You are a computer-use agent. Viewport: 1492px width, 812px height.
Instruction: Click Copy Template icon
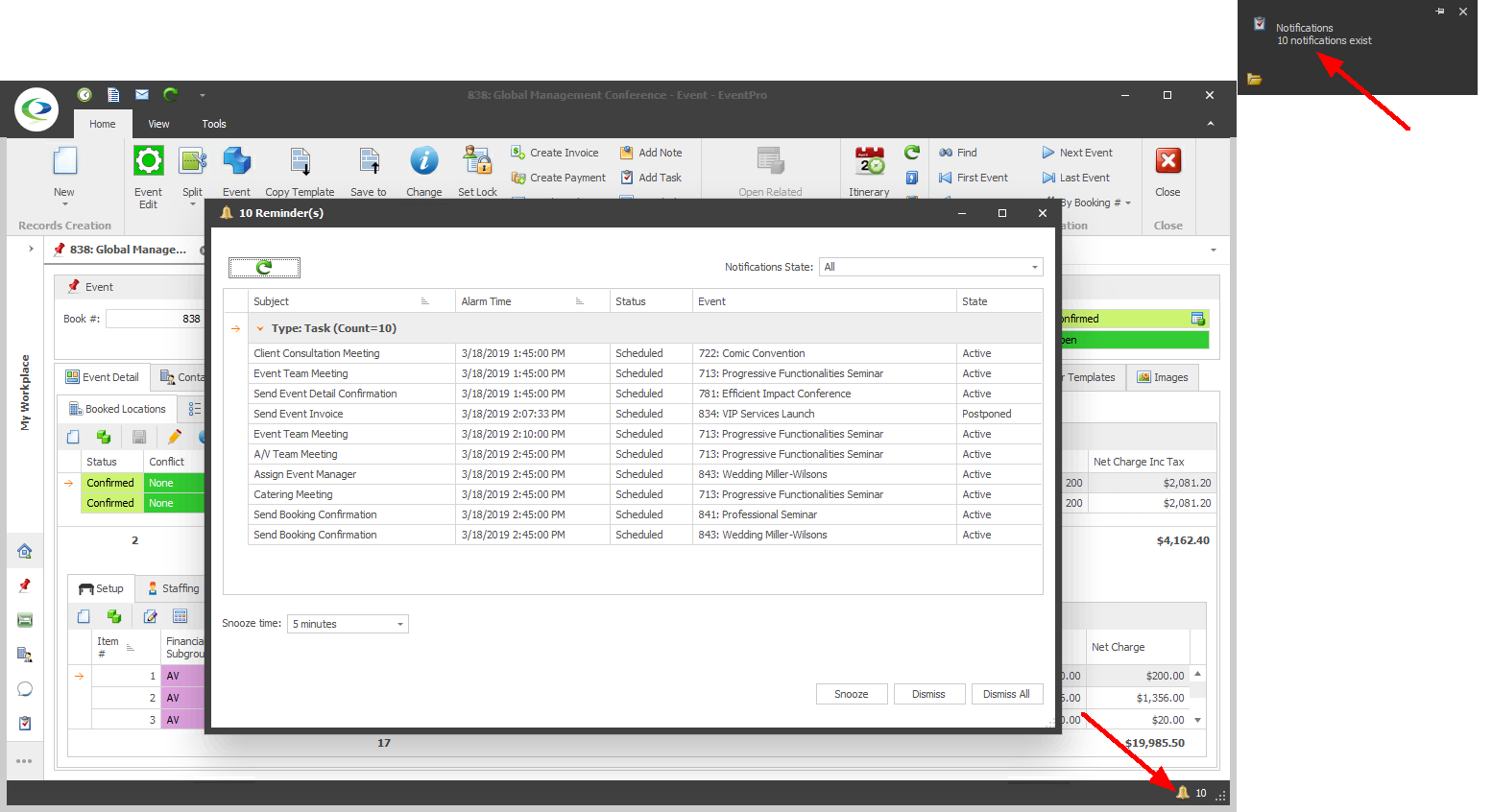click(300, 161)
